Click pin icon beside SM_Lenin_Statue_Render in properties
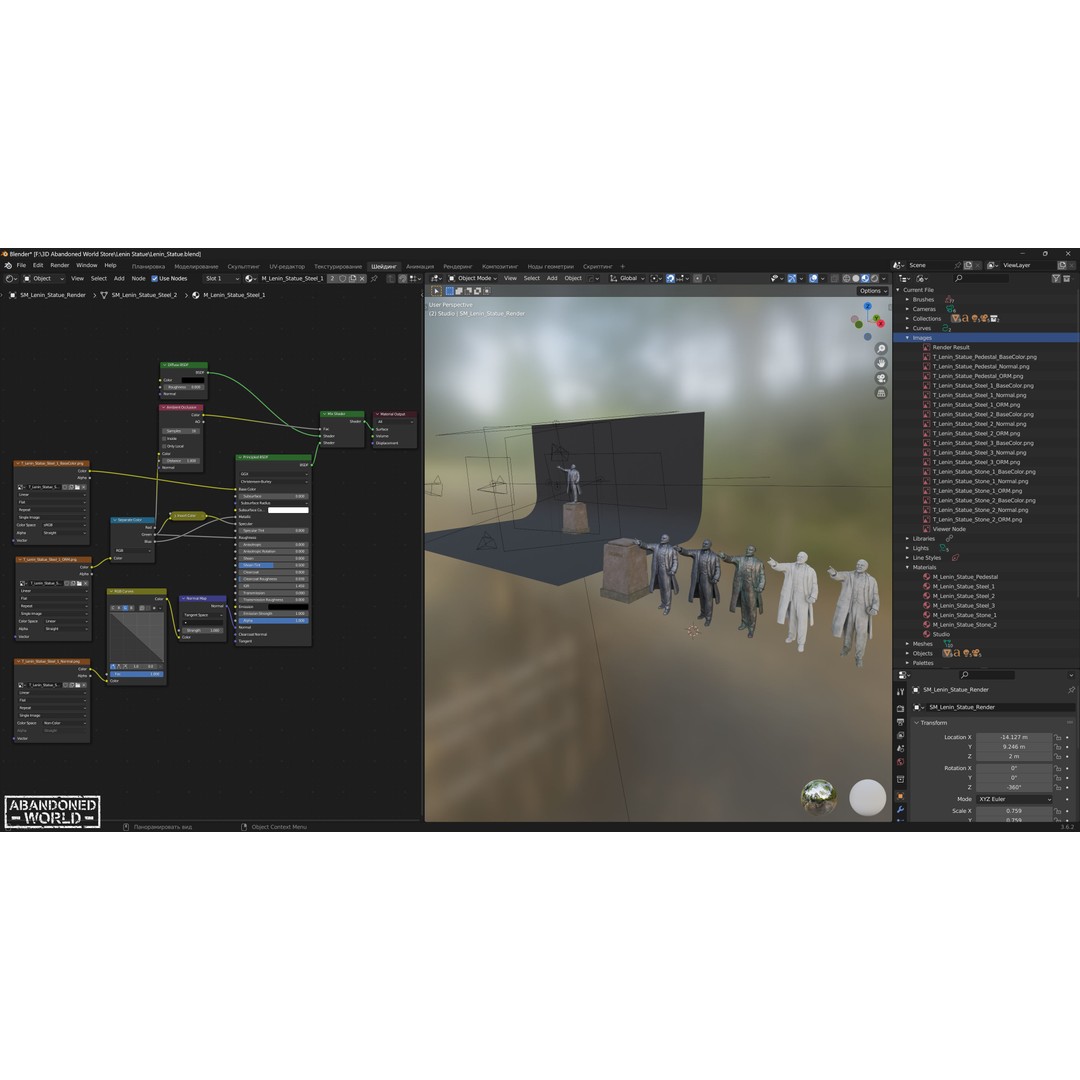The image size is (1080, 1080). pyautogui.click(x=1071, y=689)
